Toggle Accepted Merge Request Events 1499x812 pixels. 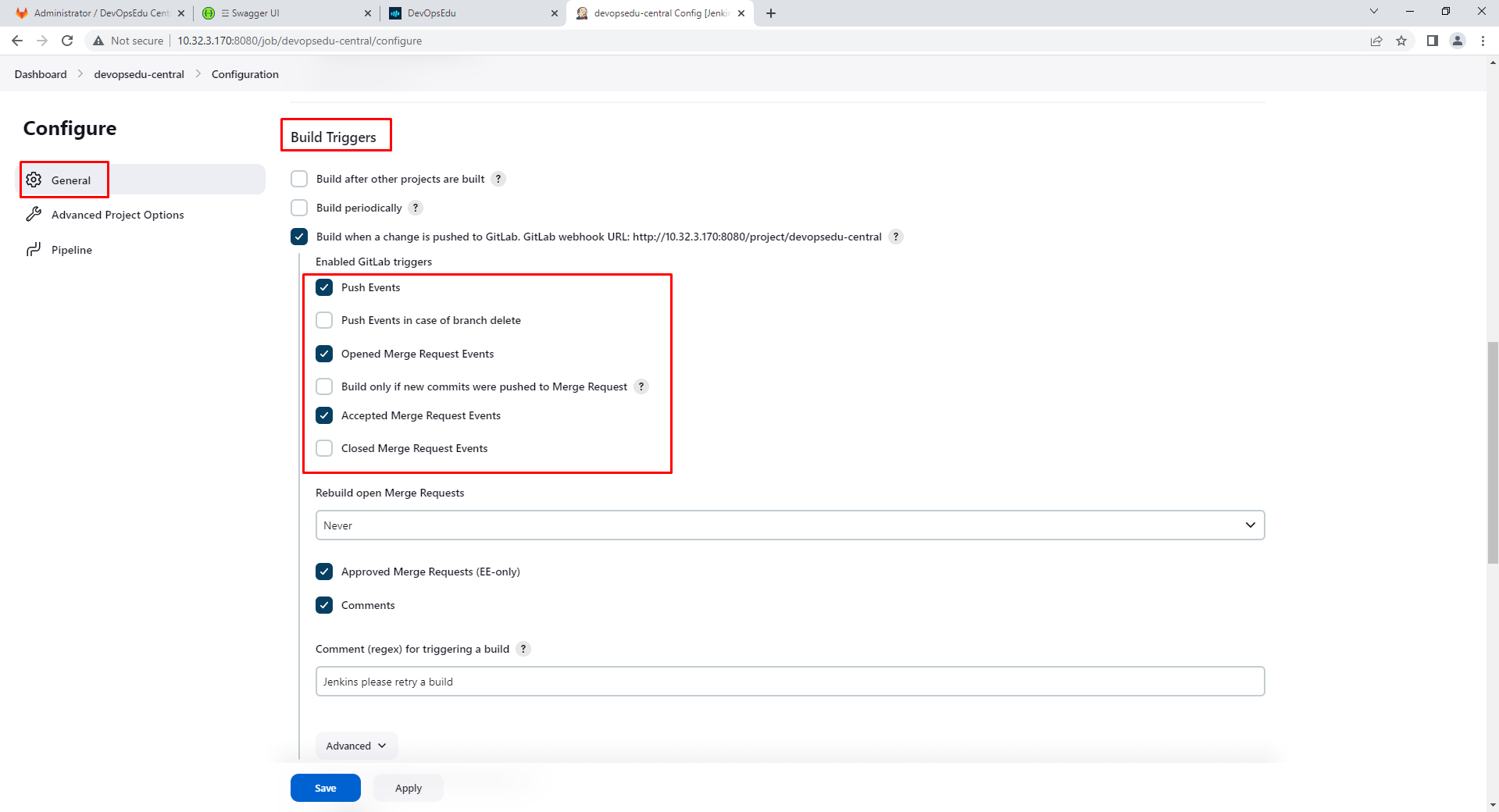324,415
